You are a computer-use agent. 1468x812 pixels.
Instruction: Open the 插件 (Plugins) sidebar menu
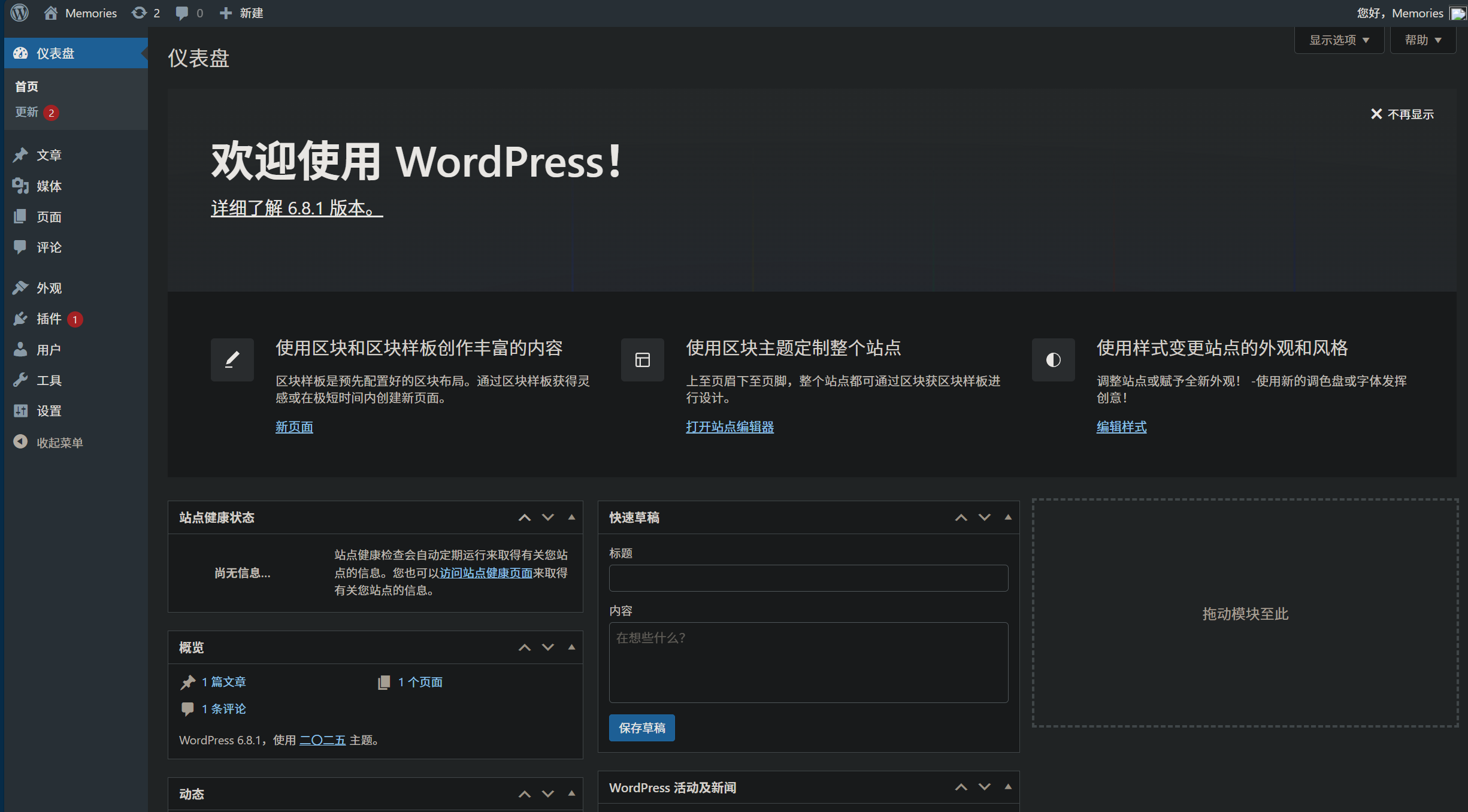(49, 319)
